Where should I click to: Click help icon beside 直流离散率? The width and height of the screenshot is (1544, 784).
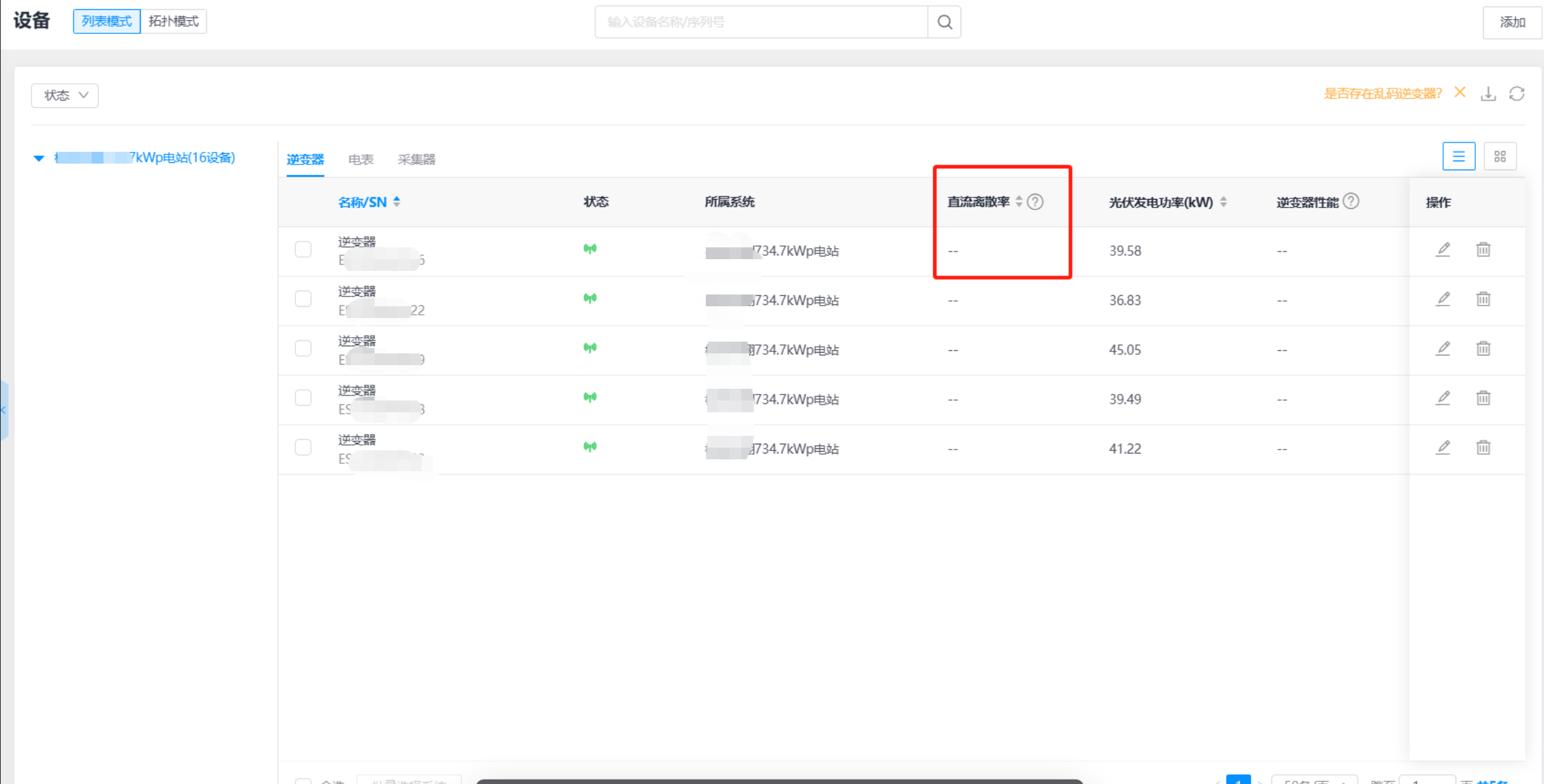point(1035,202)
